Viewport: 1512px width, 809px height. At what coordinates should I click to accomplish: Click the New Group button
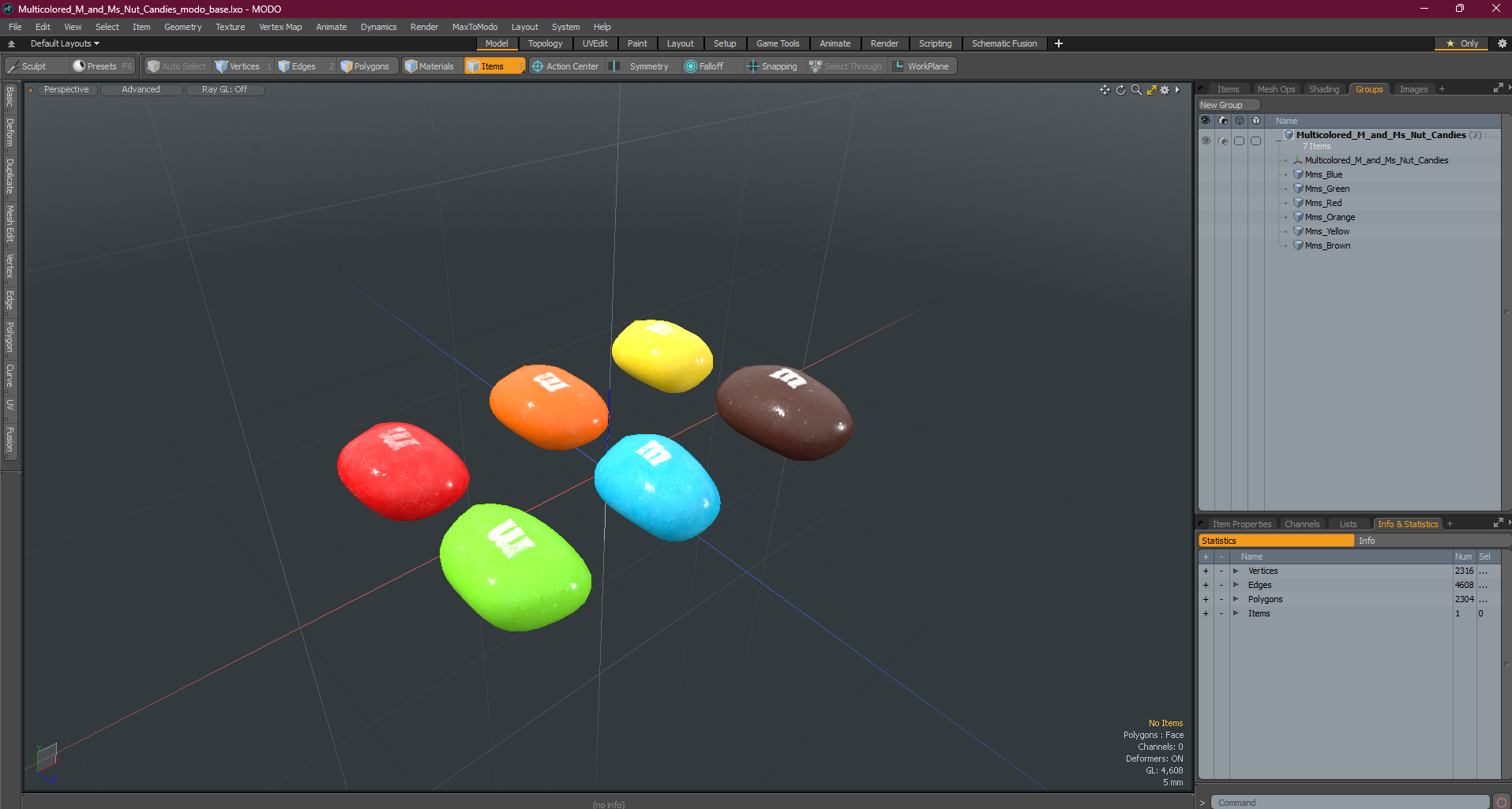point(1229,105)
